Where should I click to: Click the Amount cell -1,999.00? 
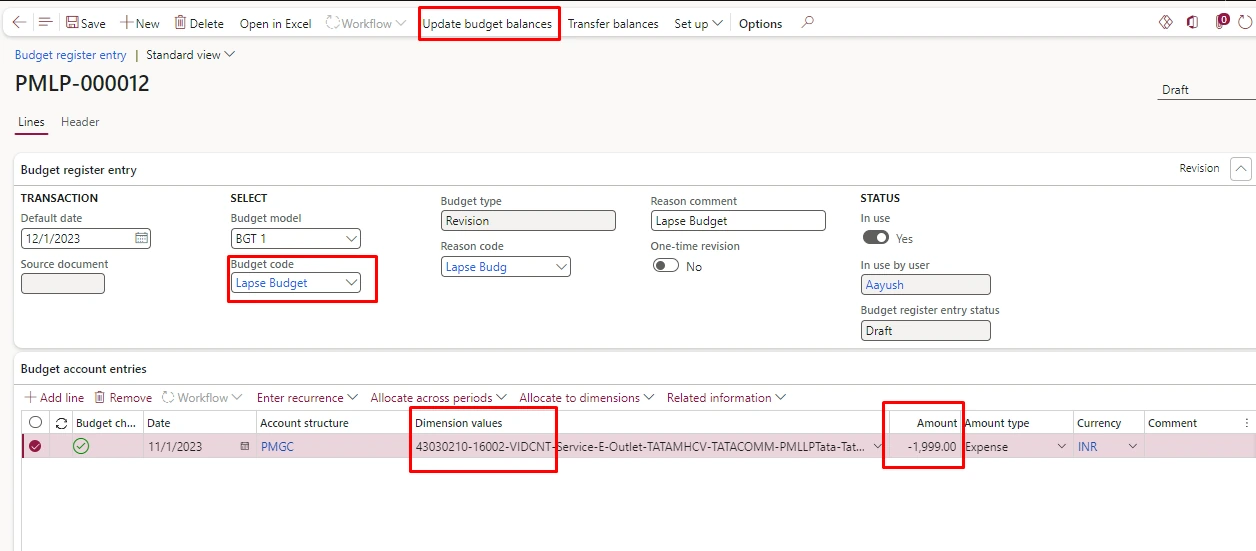[924, 447]
